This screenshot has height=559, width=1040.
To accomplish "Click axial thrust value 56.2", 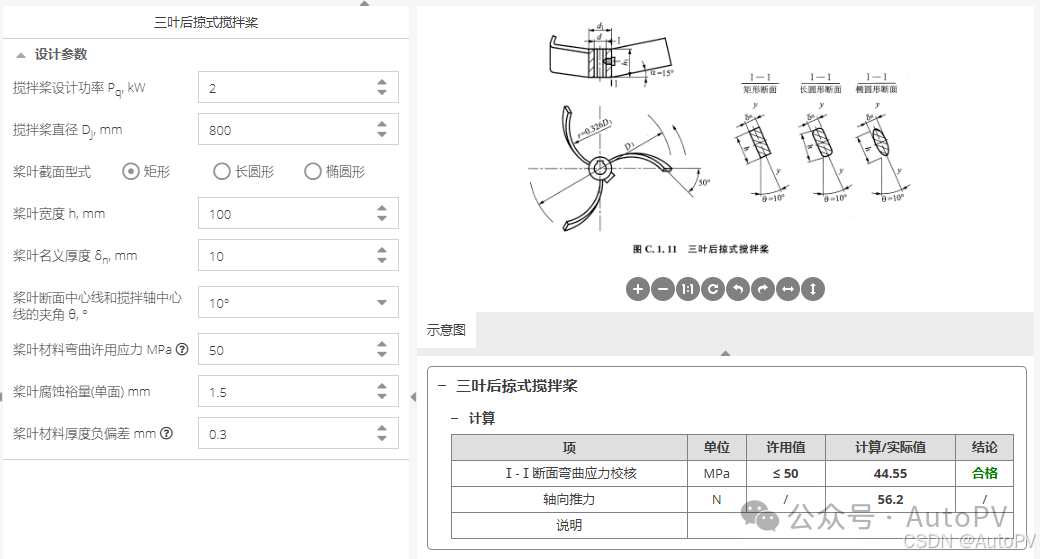I will coord(890,499).
